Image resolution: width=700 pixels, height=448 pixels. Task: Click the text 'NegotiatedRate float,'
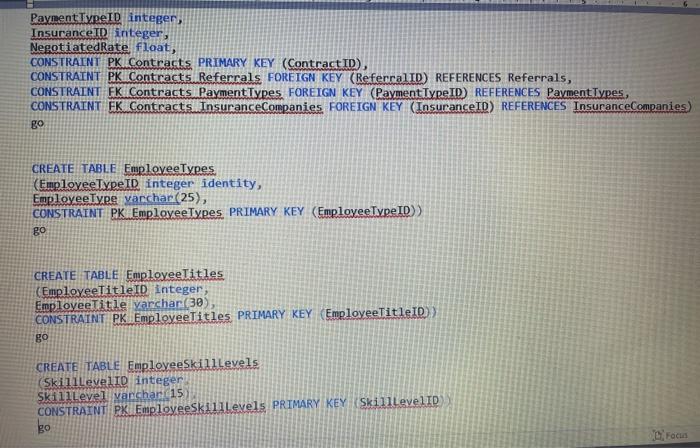point(103,47)
